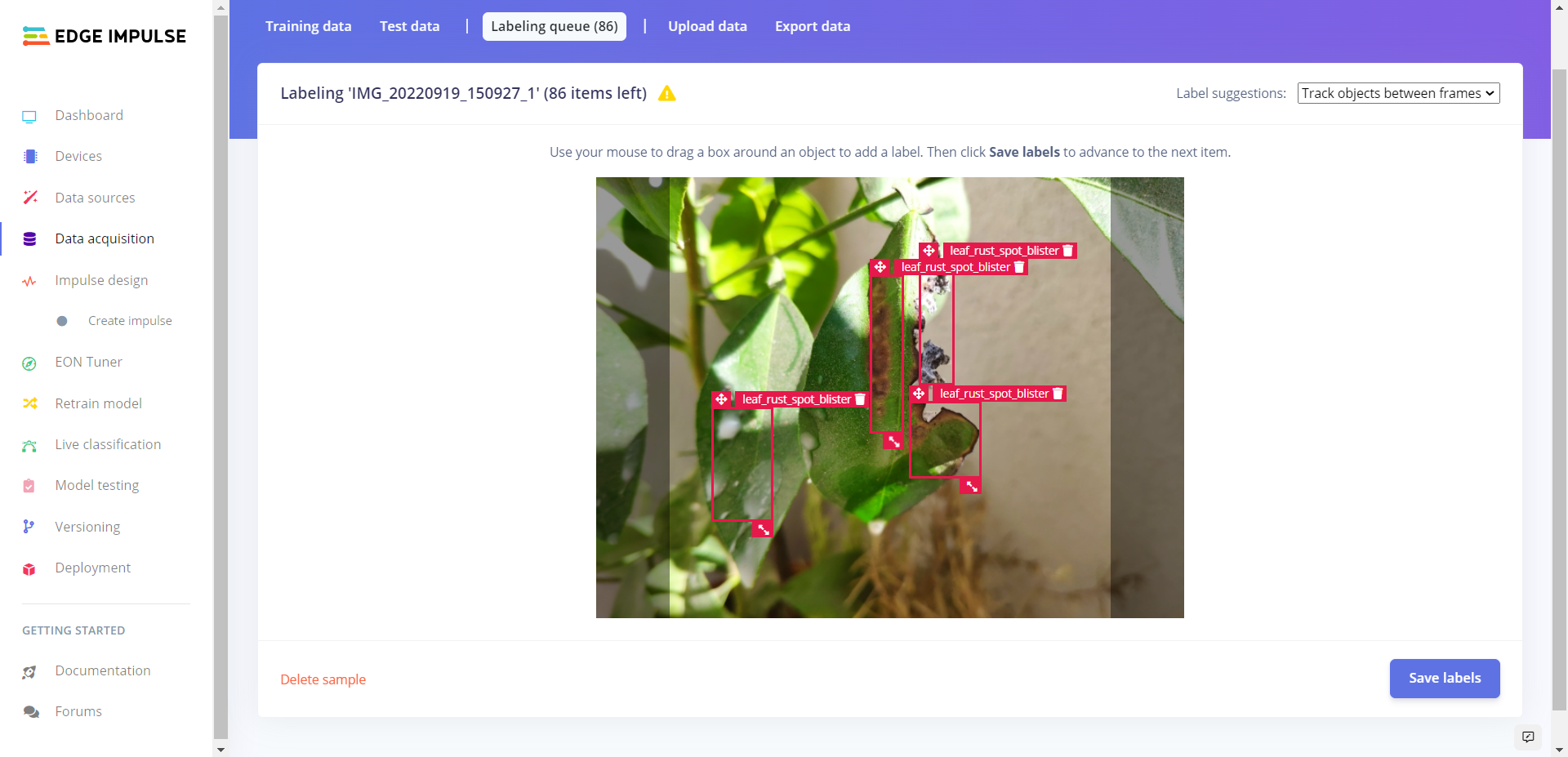Navigate to Live classification page
1568x757 pixels.
[x=108, y=444]
